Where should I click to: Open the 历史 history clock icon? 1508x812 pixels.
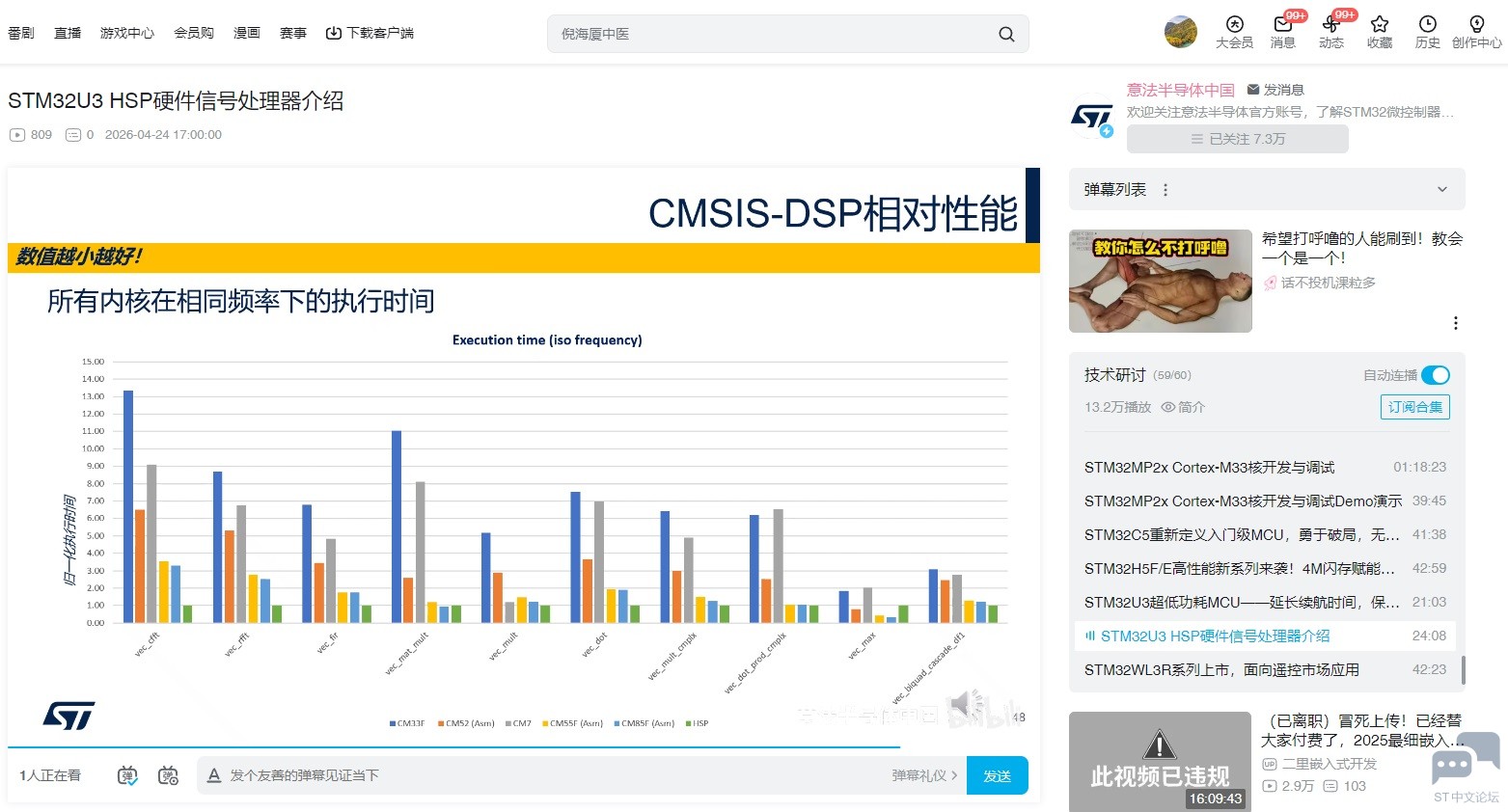1428,24
